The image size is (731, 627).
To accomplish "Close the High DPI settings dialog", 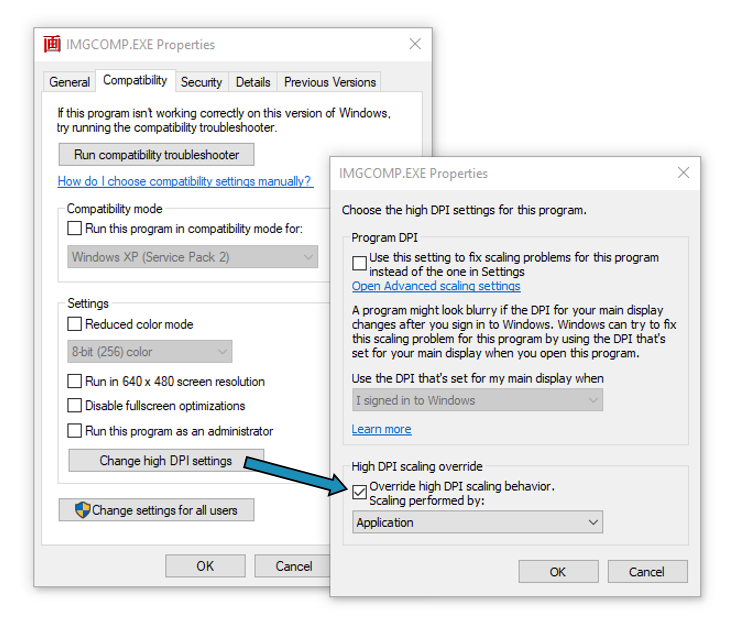I will 683,173.
